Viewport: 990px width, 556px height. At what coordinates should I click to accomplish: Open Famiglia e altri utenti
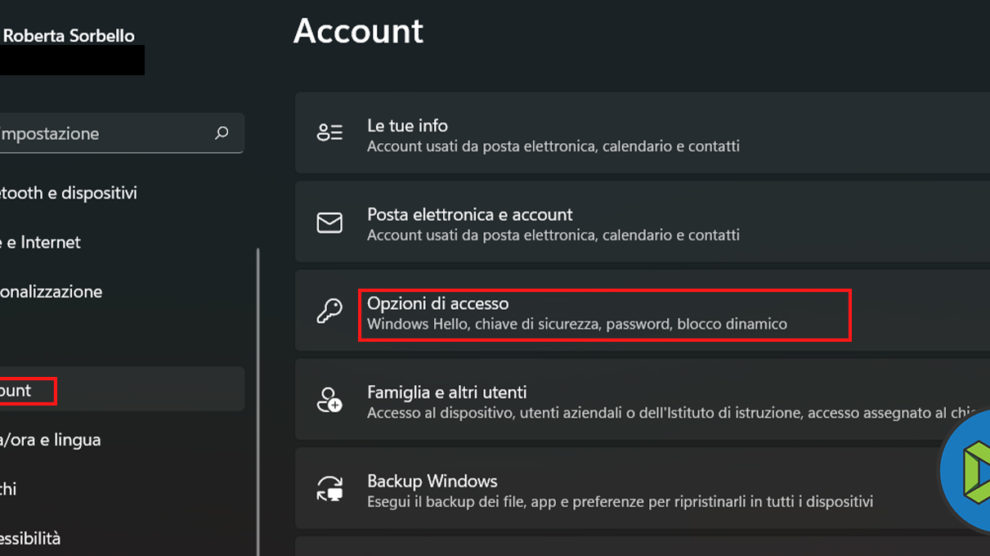coord(446,392)
